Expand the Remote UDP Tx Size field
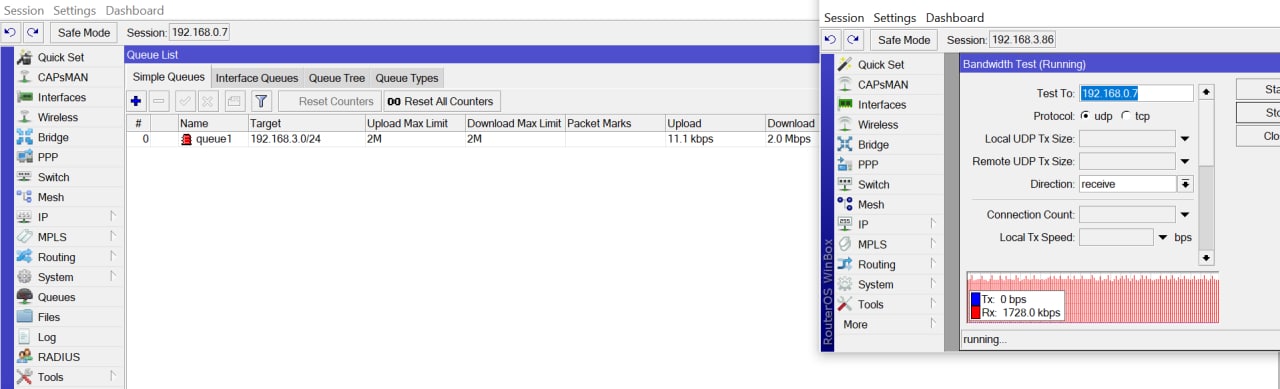This screenshot has height=389, width=1280. pos(1184,162)
